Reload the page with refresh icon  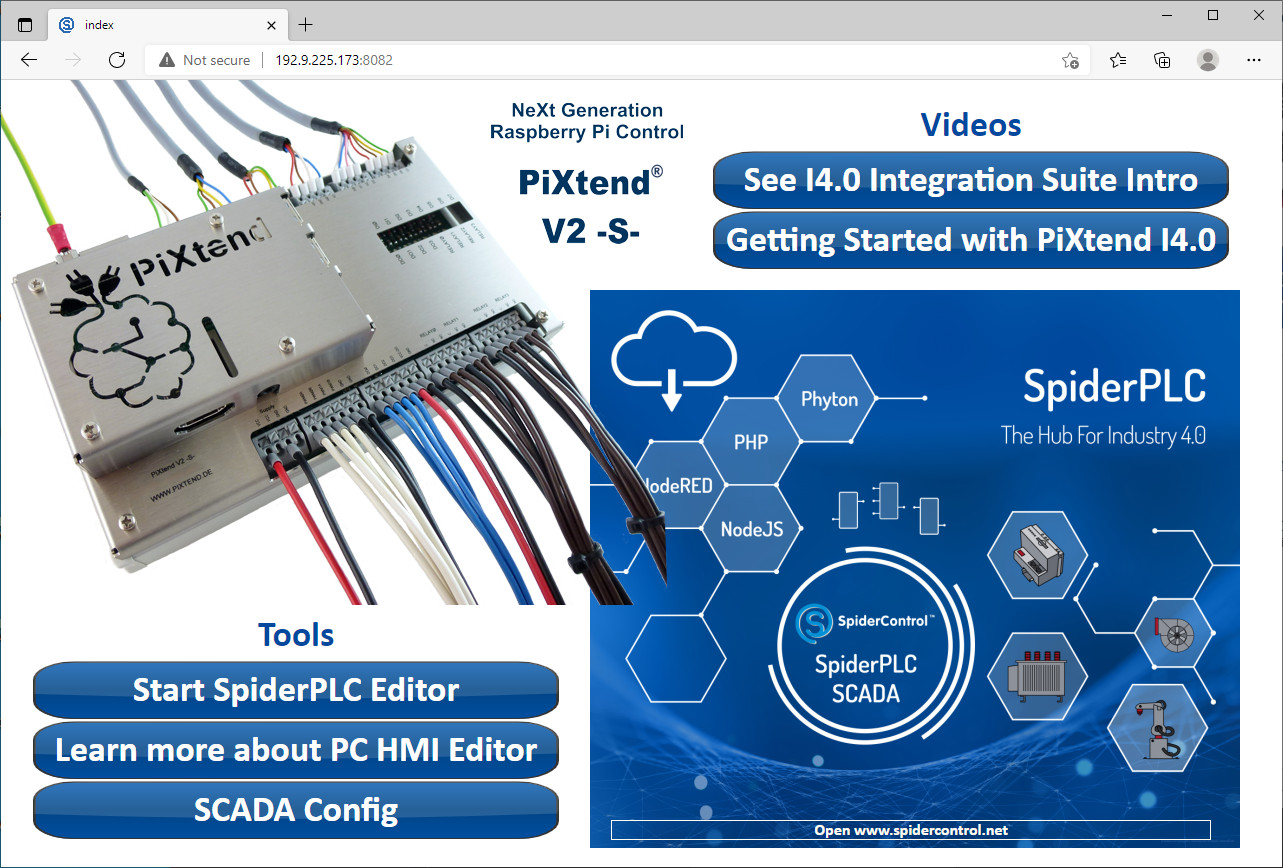[x=117, y=60]
